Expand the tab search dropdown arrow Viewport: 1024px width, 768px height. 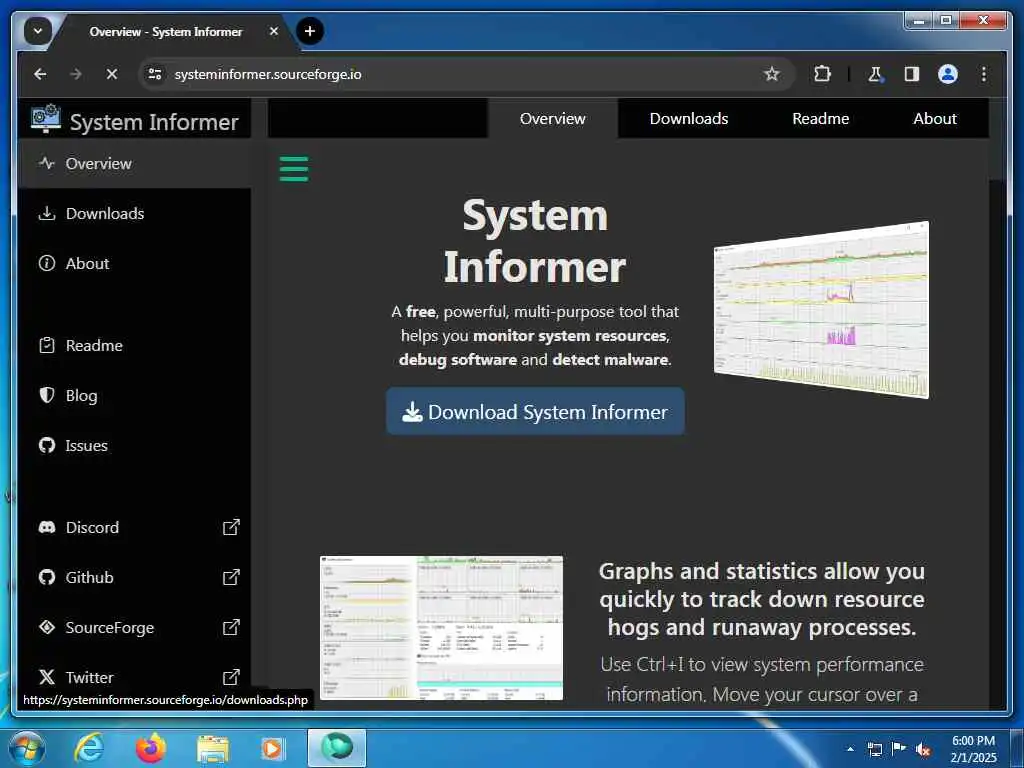[x=38, y=31]
